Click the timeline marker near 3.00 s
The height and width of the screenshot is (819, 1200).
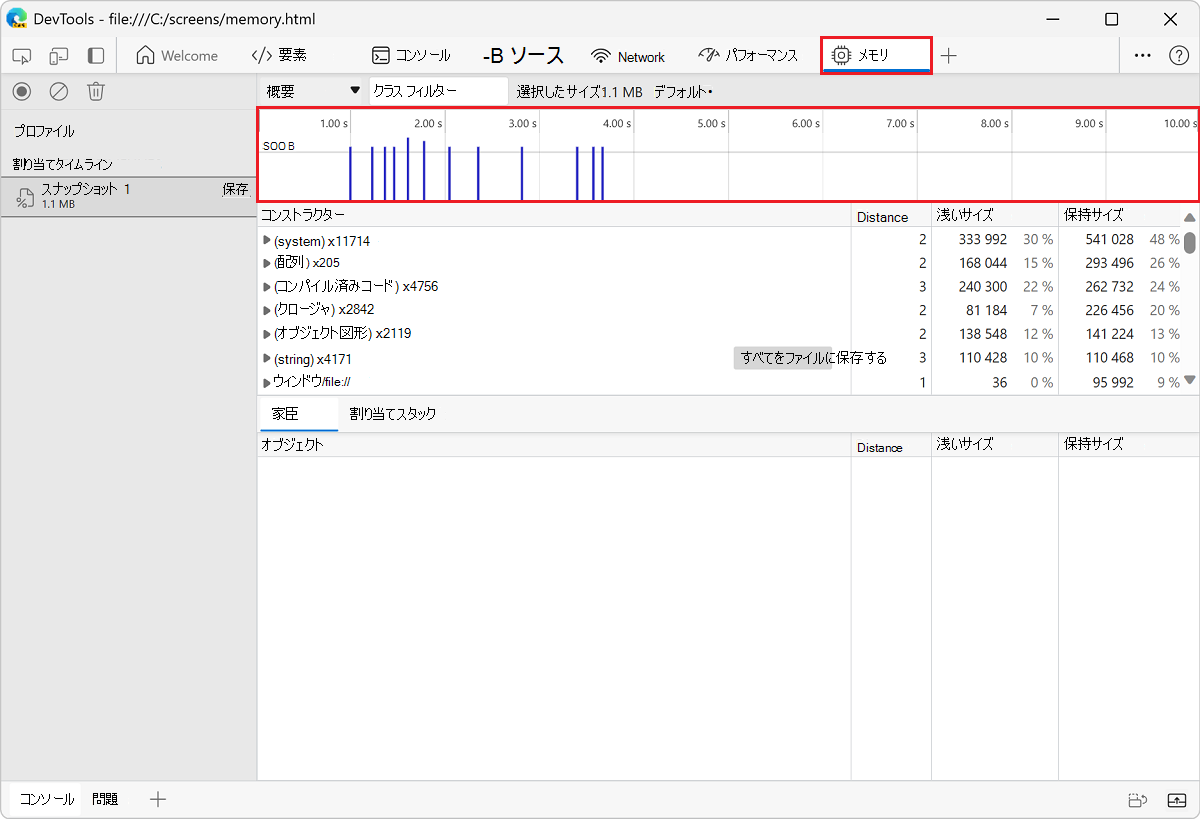click(522, 173)
